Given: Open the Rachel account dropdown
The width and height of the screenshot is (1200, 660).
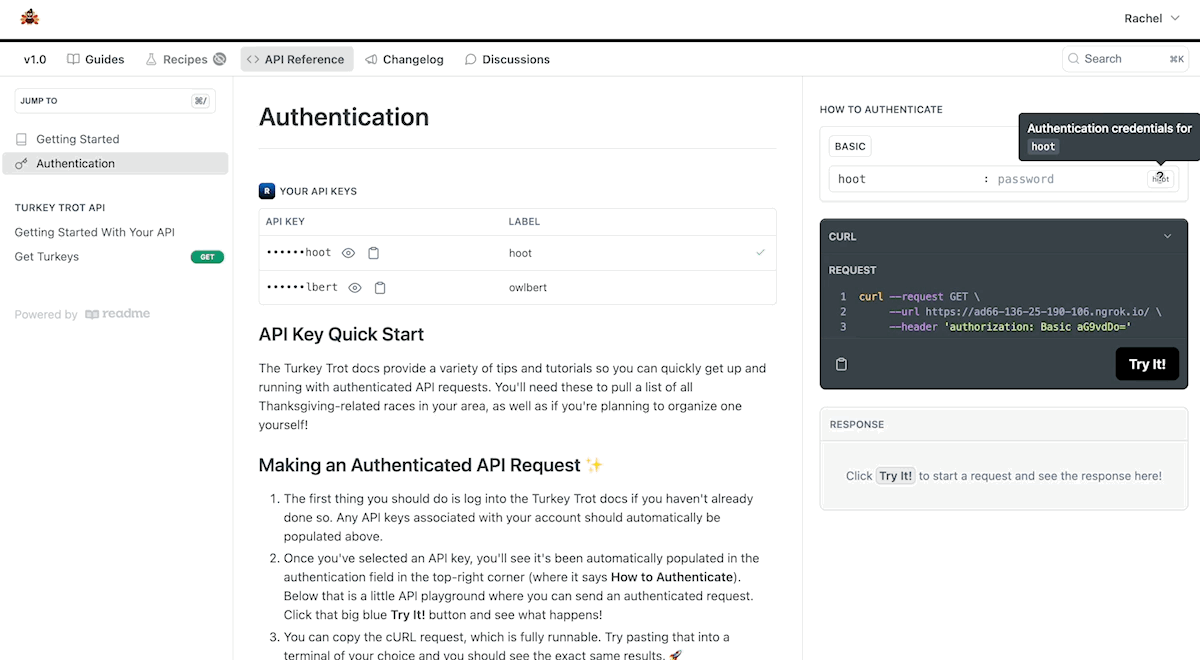Looking at the screenshot, I should pyautogui.click(x=1150, y=17).
